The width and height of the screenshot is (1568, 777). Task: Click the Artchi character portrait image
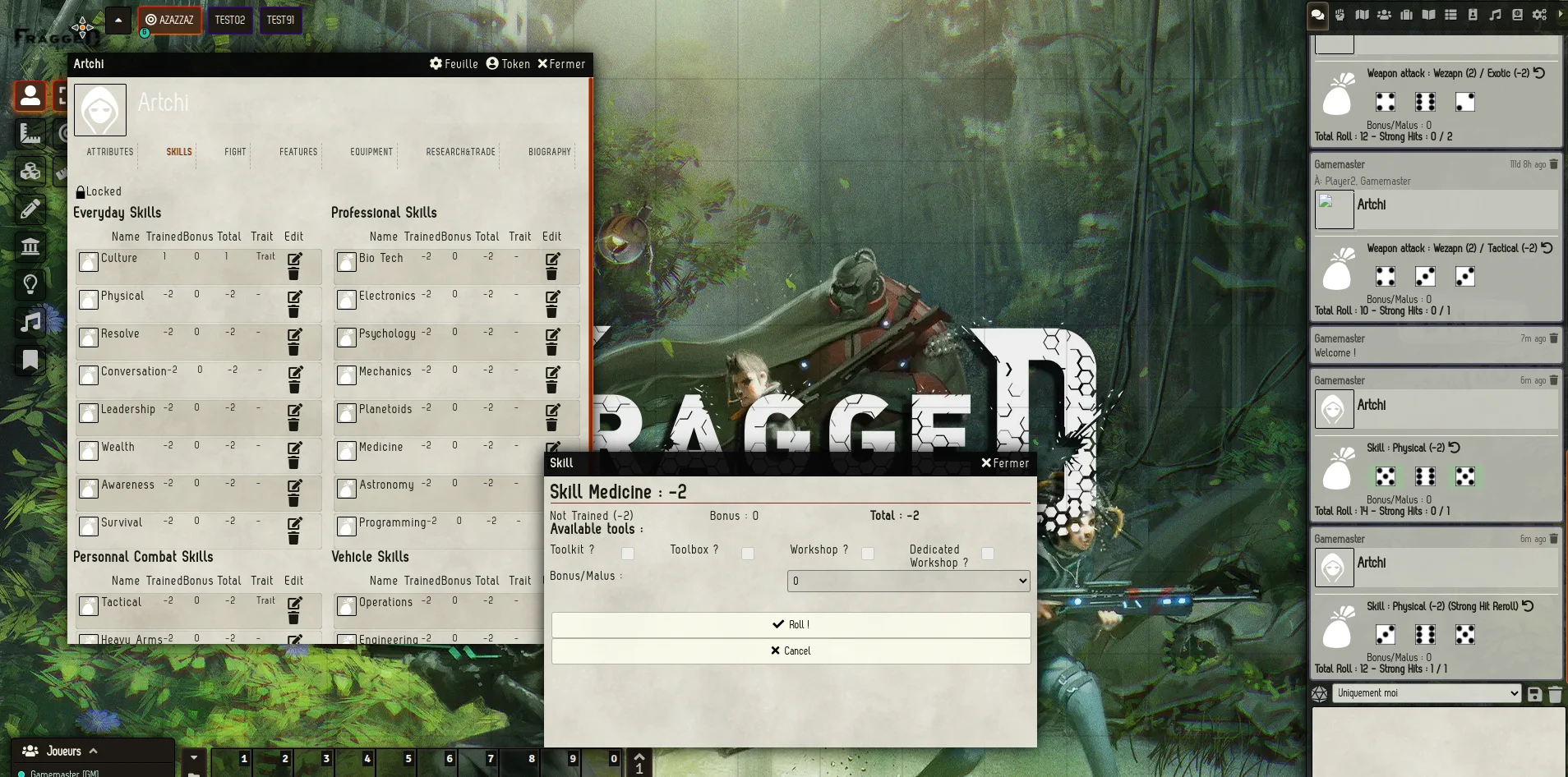(x=100, y=110)
